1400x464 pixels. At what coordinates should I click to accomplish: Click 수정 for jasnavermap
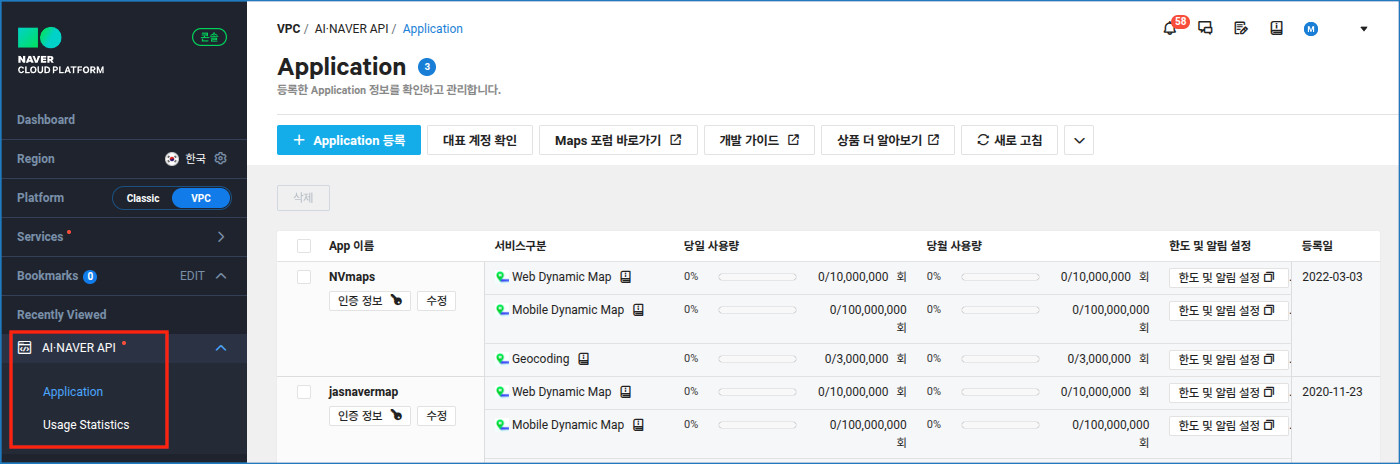click(x=436, y=415)
